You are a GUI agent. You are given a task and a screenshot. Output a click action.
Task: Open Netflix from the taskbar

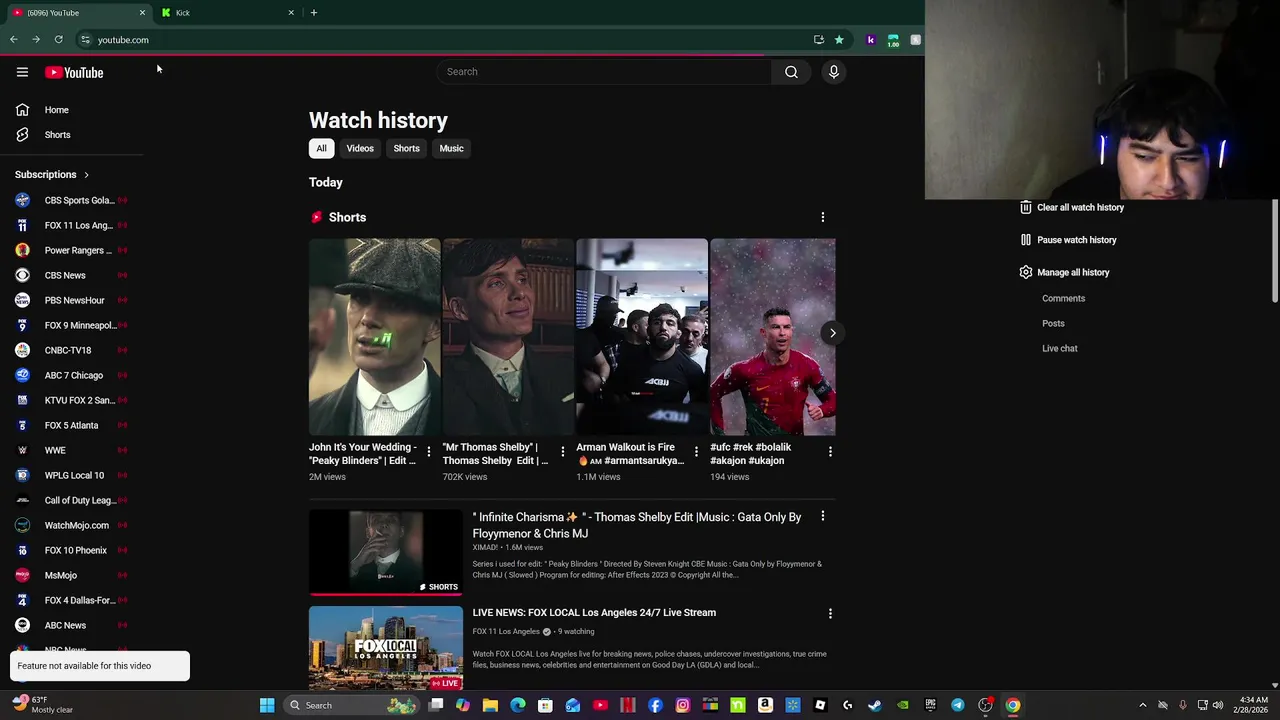pyautogui.click(x=628, y=705)
